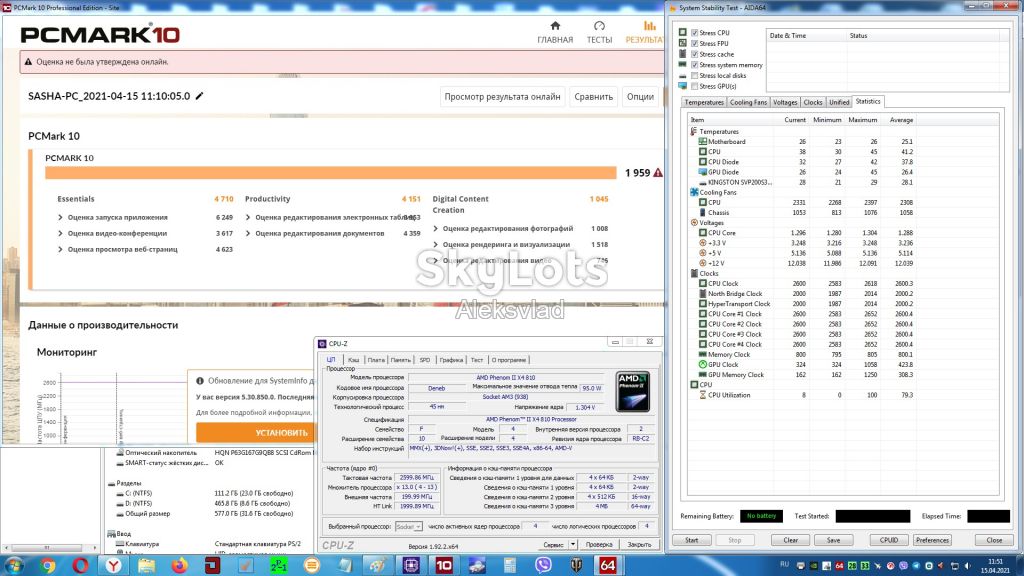
Task: Expand Оценка запуска приложения row
Action: click(60, 217)
